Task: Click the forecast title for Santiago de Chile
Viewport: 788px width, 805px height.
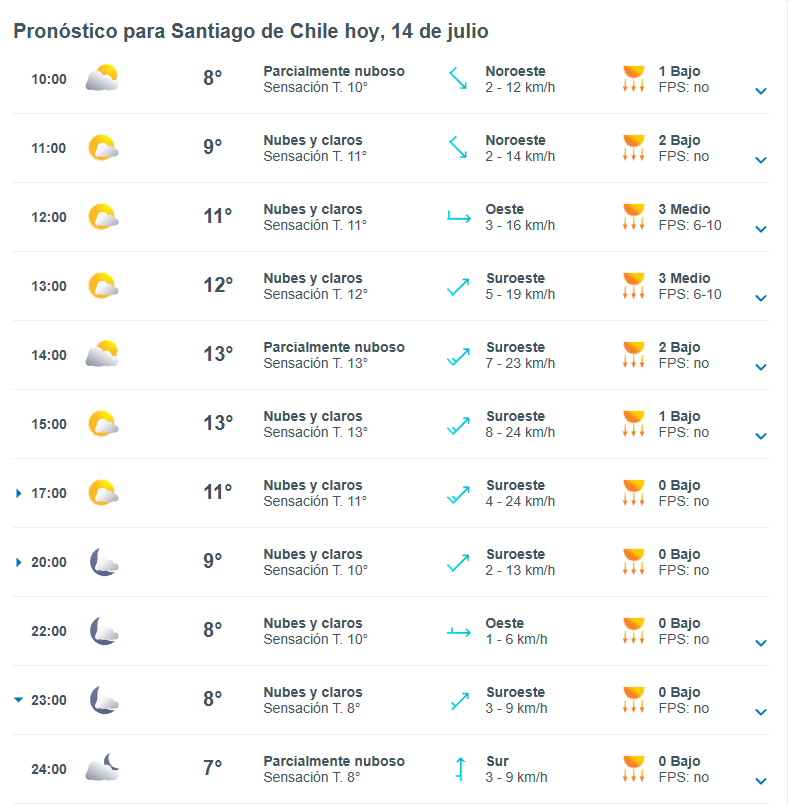Action: pyautogui.click(x=249, y=31)
